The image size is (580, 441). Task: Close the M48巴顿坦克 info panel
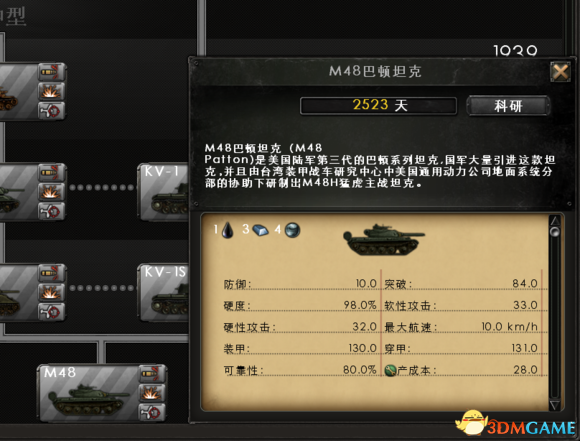tap(560, 72)
